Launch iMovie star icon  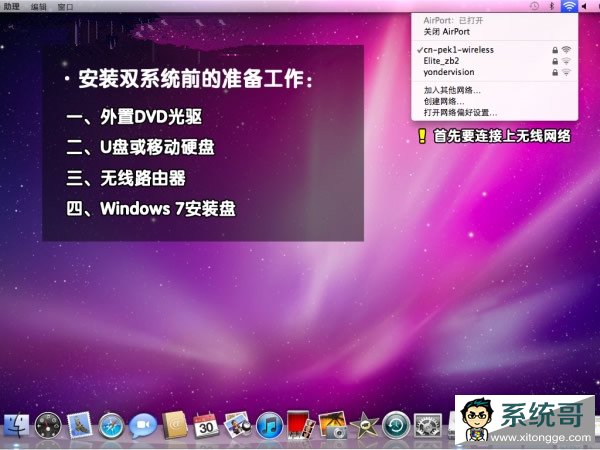pos(364,426)
